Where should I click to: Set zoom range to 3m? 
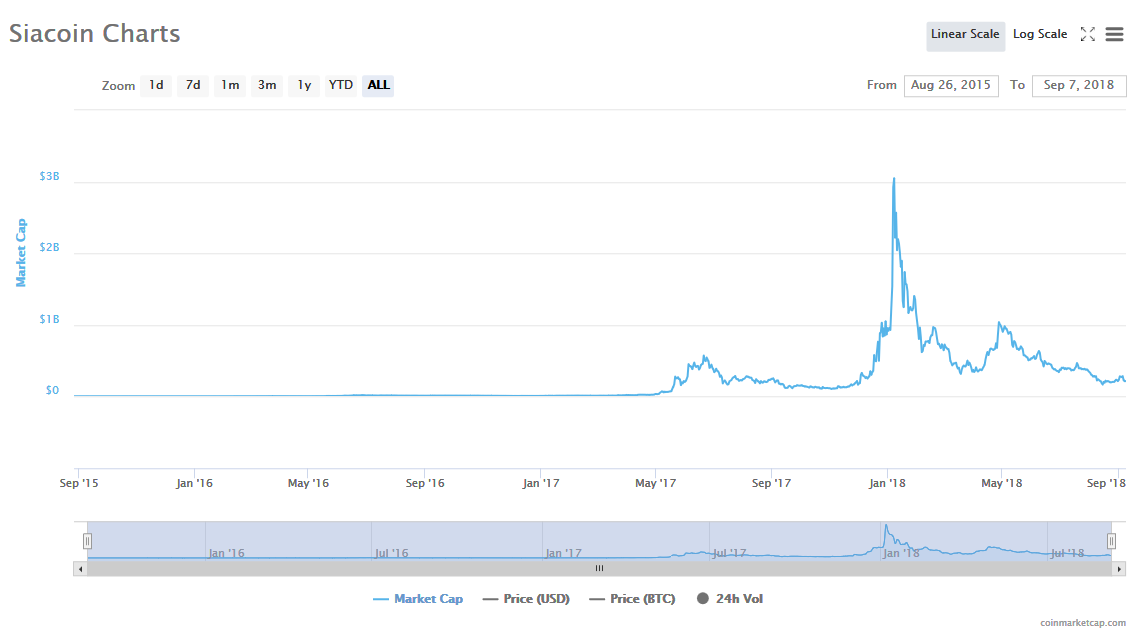click(x=267, y=85)
